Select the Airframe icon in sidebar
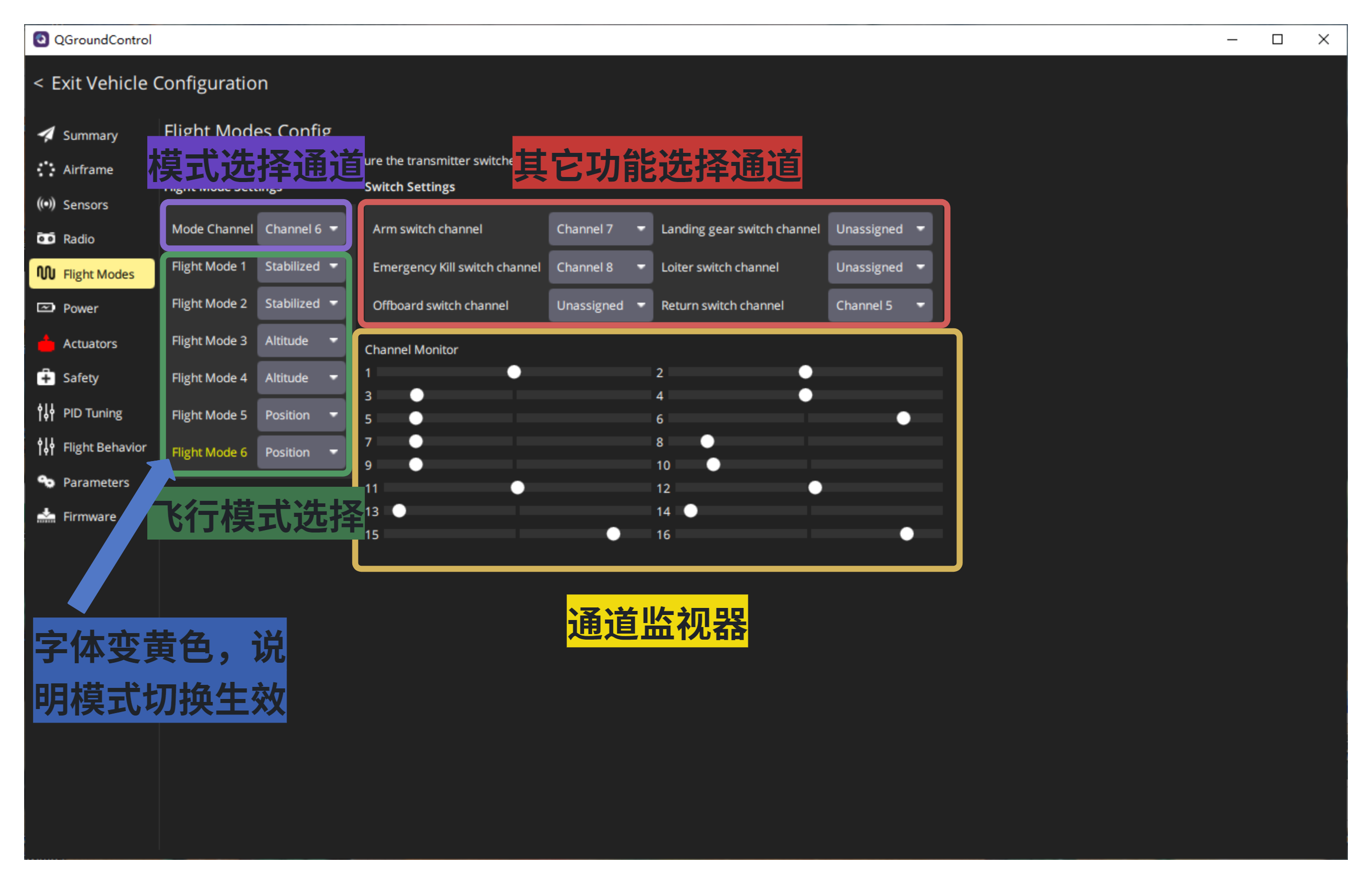 pyautogui.click(x=46, y=169)
